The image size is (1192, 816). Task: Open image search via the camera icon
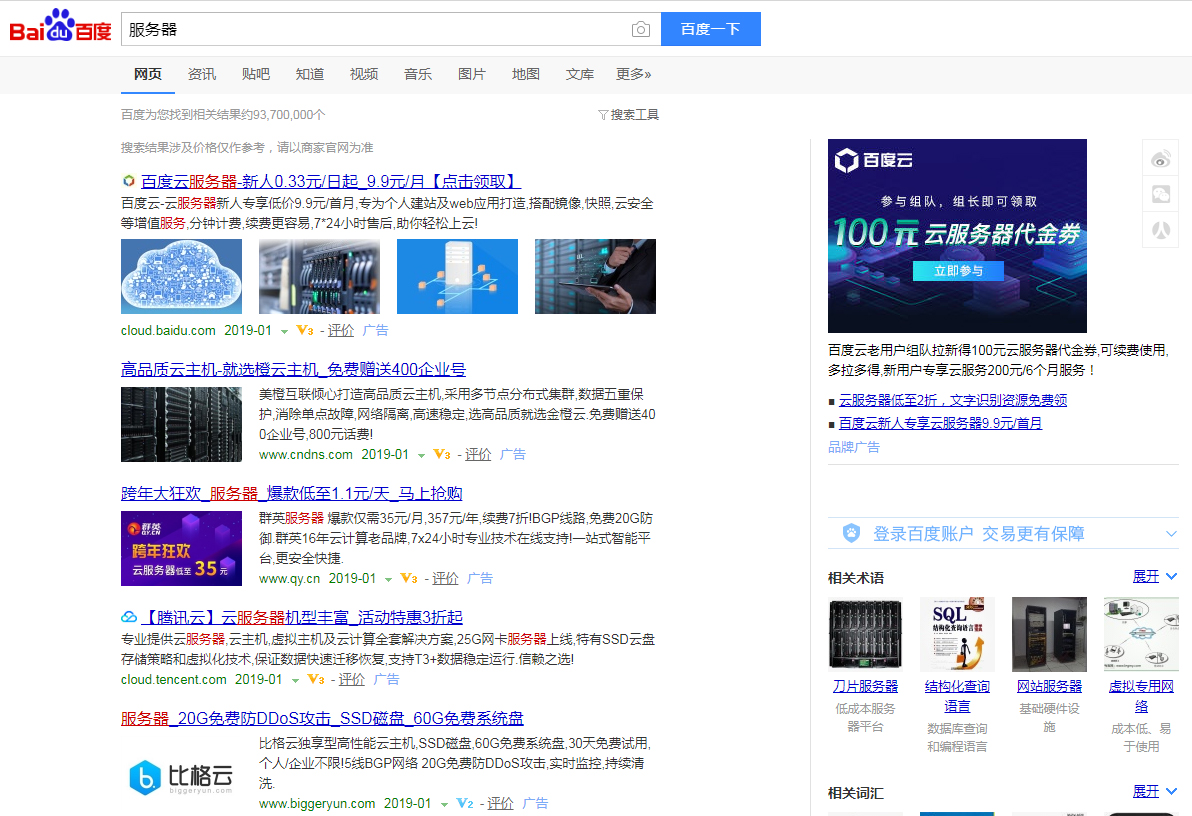click(641, 29)
